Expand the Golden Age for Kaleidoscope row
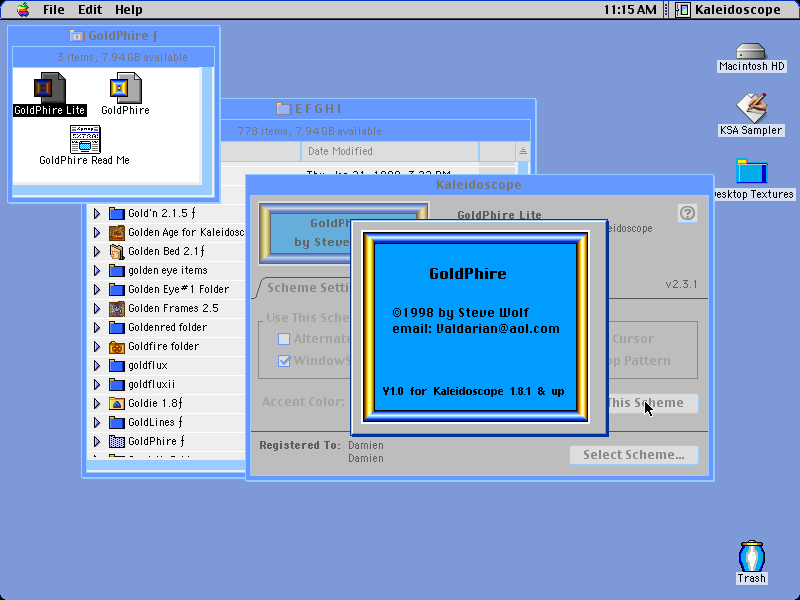 pos(97,233)
